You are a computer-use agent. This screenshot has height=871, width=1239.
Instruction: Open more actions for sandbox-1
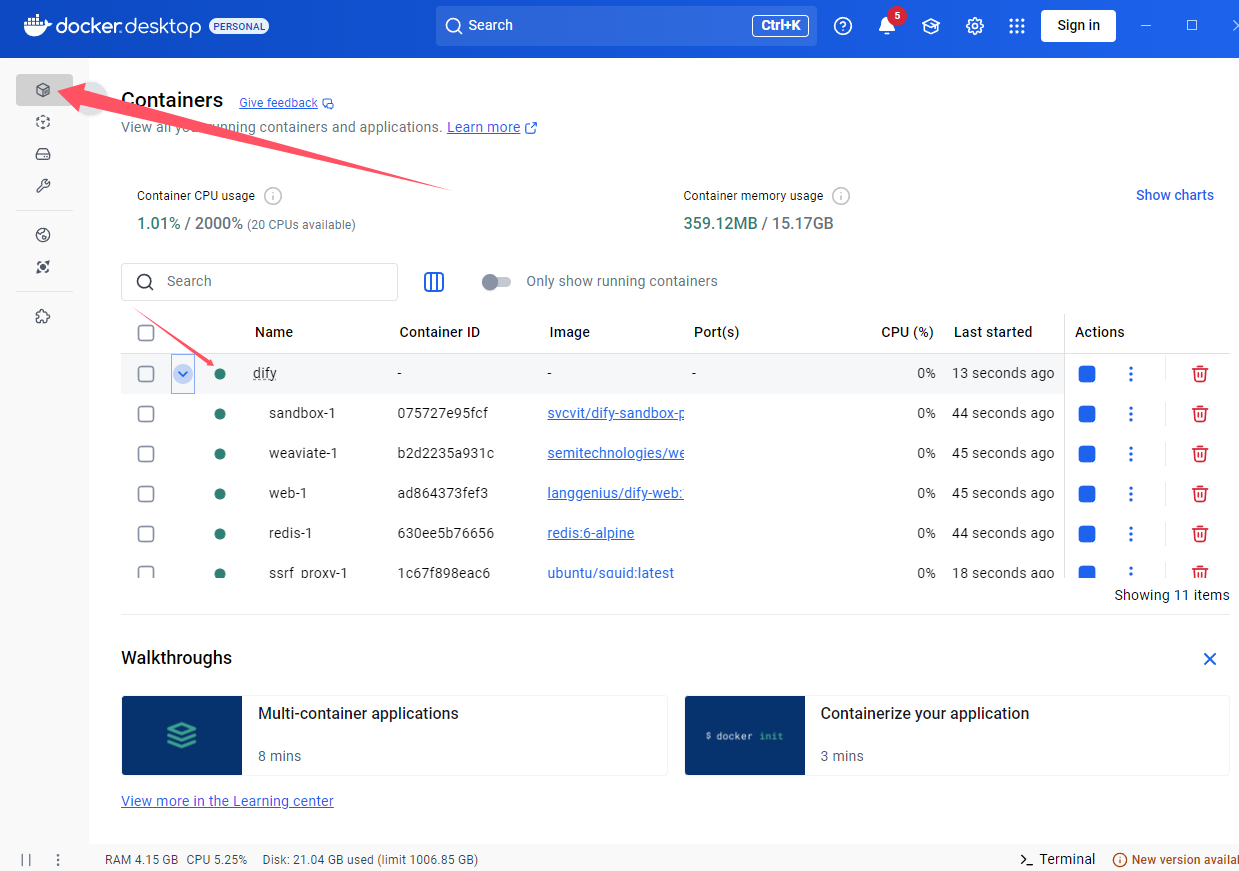(x=1131, y=414)
